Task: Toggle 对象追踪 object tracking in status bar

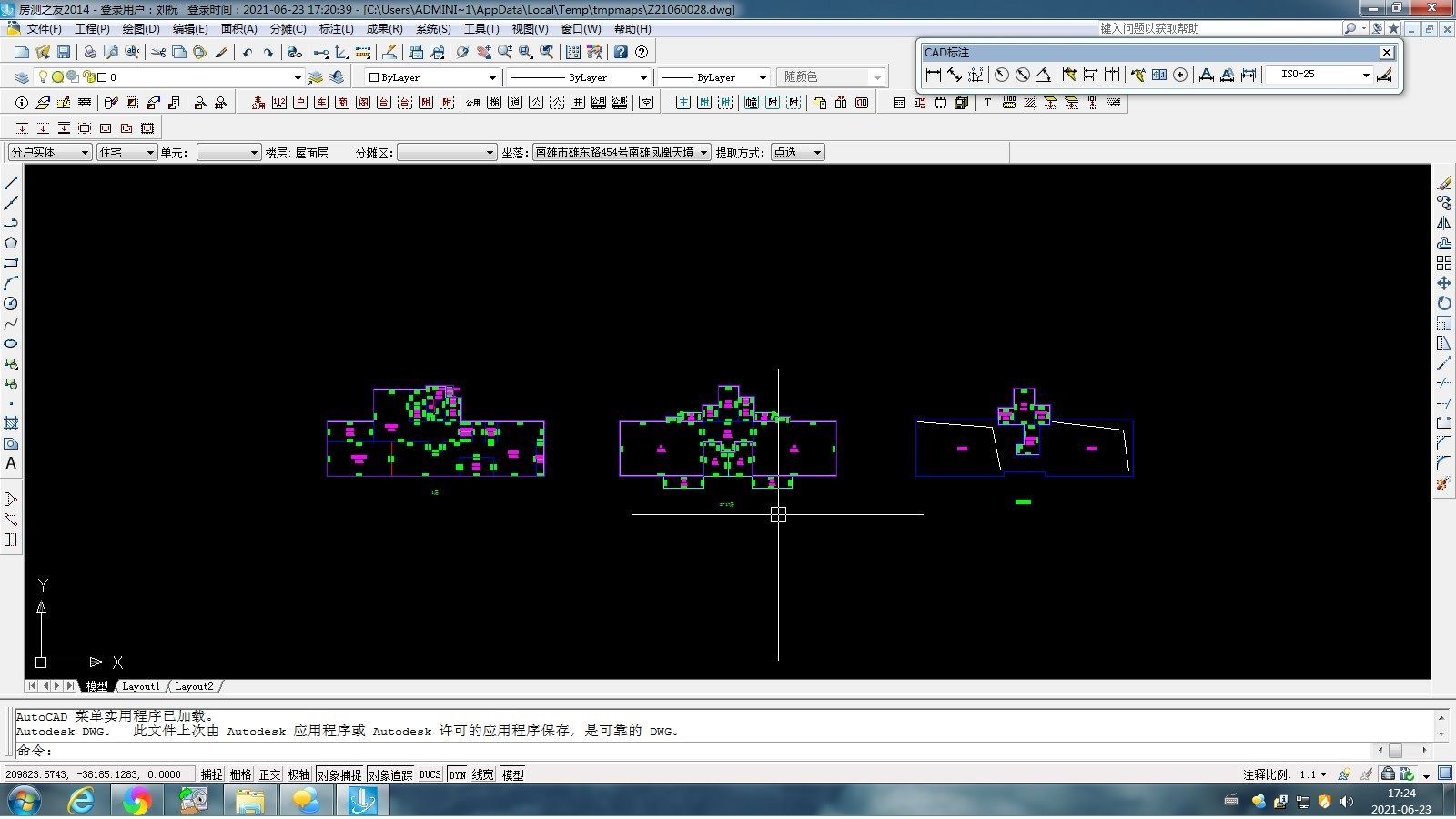Action: pos(390,774)
